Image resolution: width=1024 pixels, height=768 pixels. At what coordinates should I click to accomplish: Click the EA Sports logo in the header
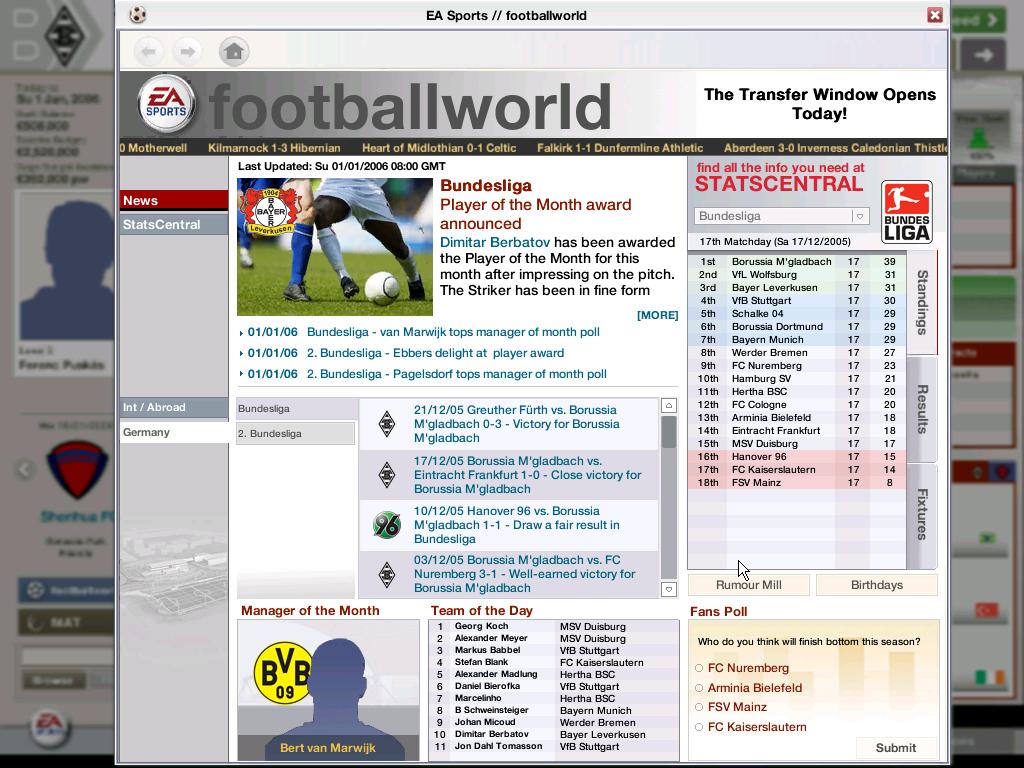[166, 104]
